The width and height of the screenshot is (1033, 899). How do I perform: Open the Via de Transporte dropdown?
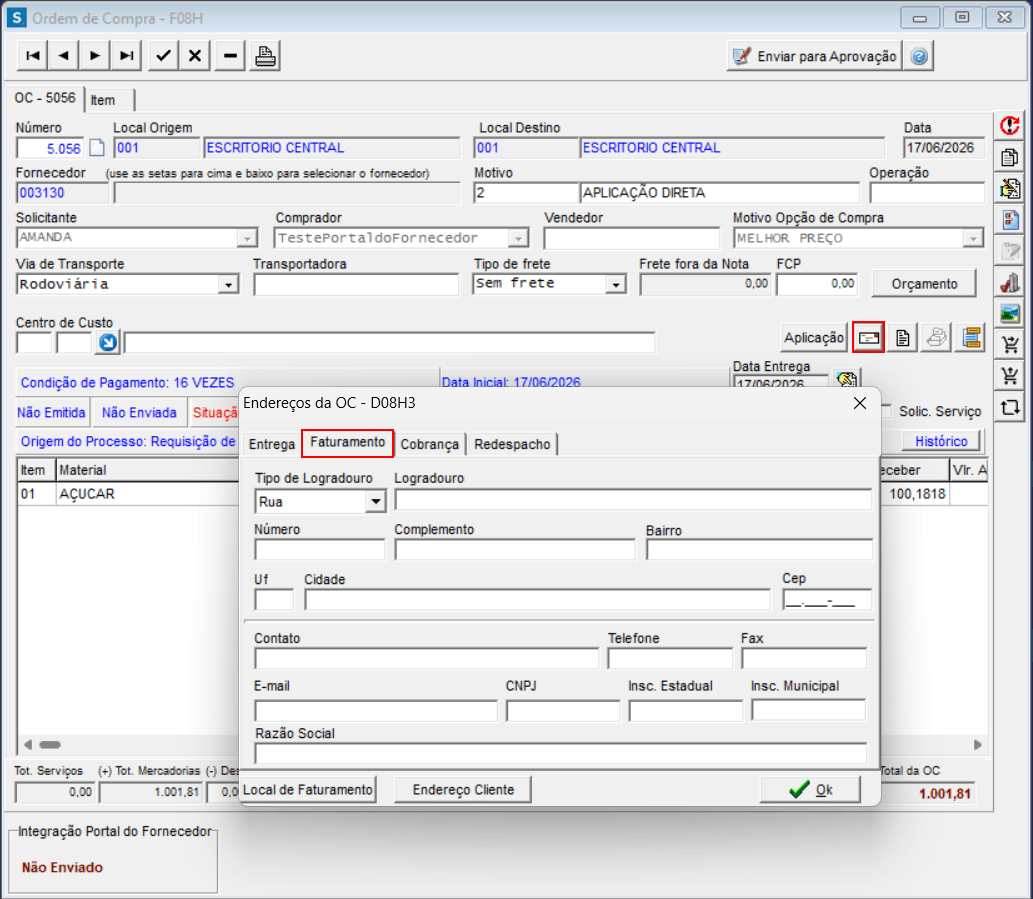(x=228, y=285)
